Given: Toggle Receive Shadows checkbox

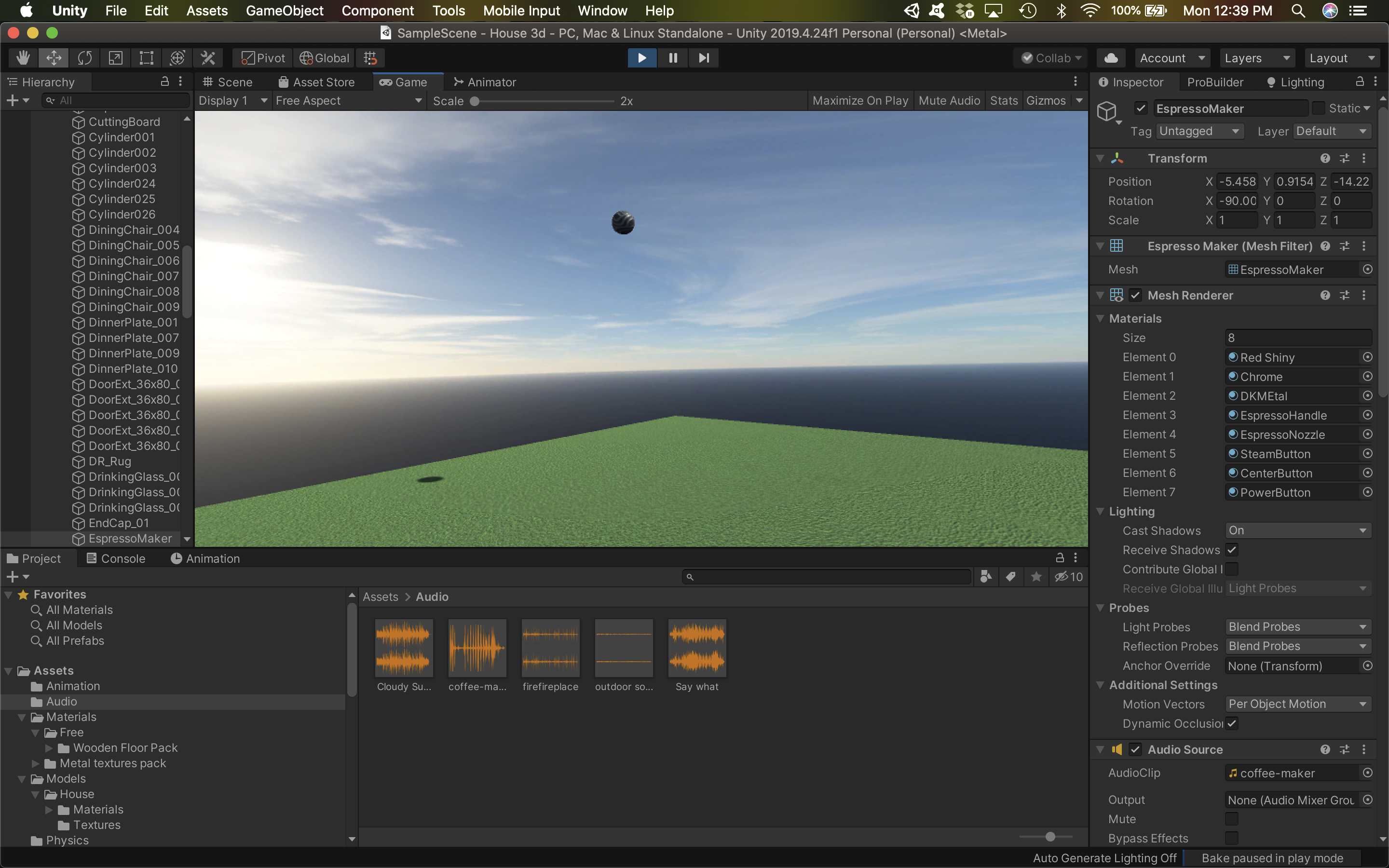Looking at the screenshot, I should pos(1232,549).
